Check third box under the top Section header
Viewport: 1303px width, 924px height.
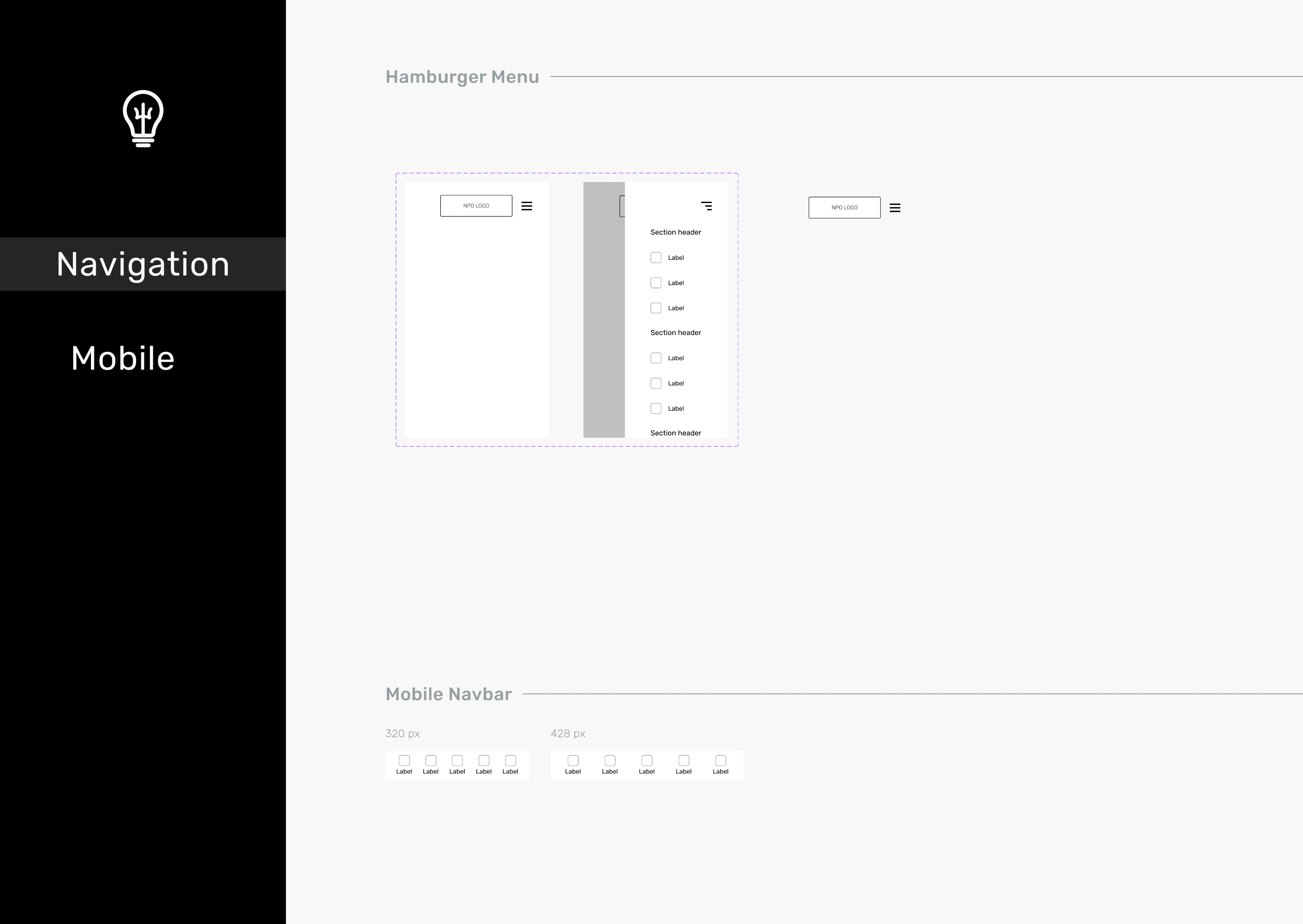point(656,308)
